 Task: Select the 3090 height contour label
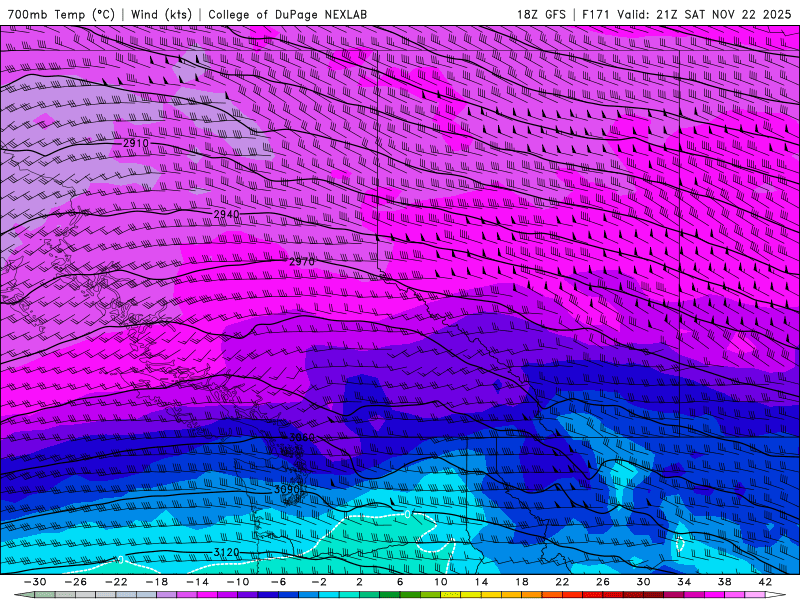(x=287, y=490)
